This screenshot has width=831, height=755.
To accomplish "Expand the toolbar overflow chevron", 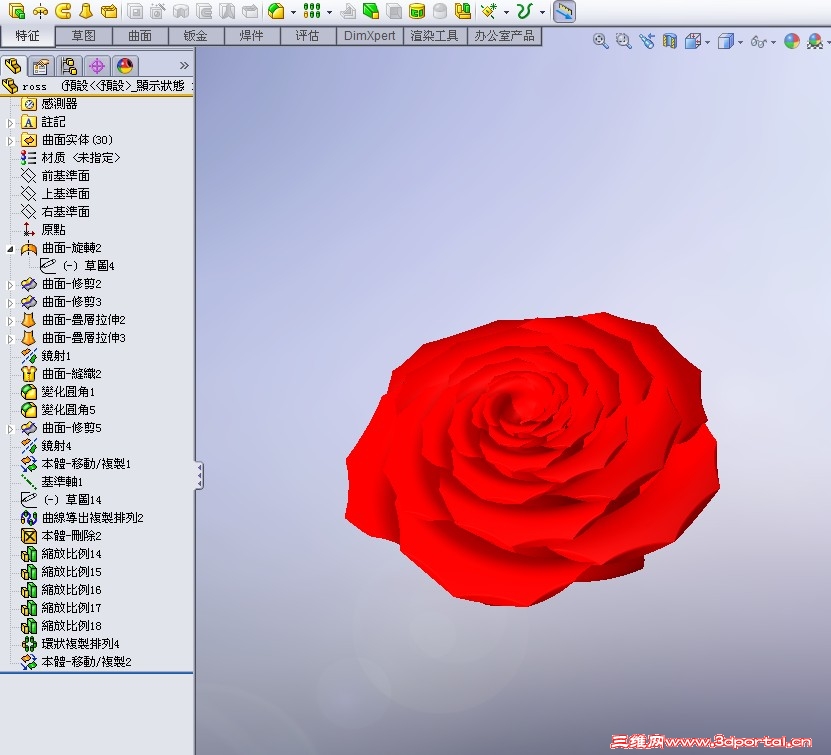I will [x=185, y=64].
